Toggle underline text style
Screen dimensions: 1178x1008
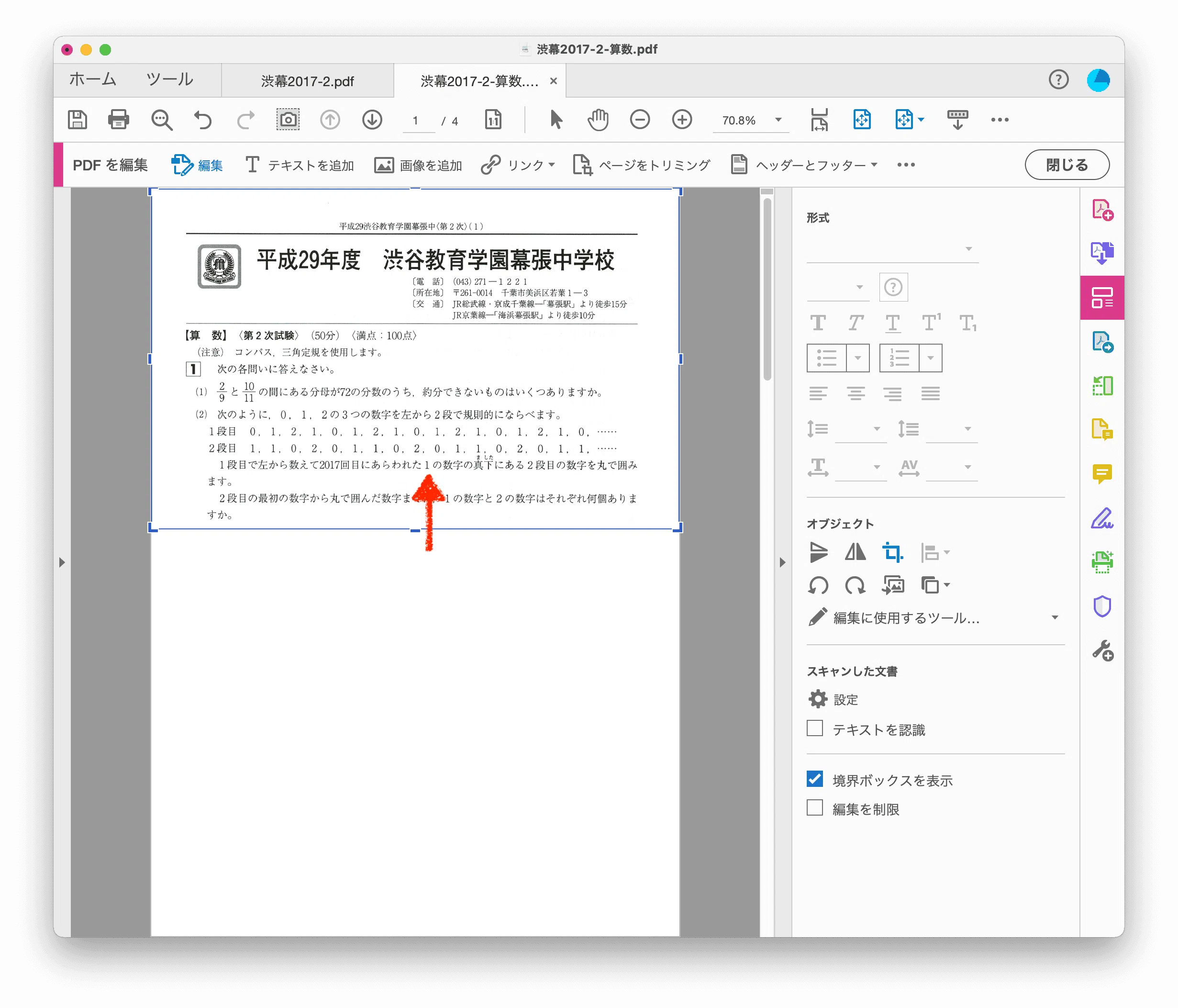pos(893,323)
